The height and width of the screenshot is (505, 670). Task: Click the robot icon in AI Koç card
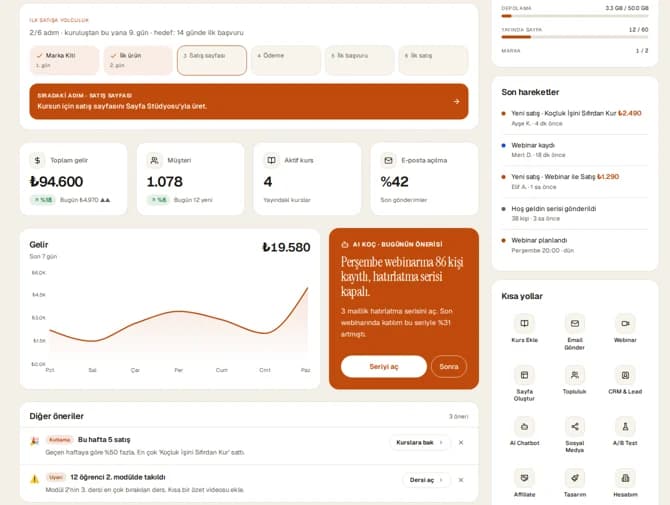[x=345, y=244]
